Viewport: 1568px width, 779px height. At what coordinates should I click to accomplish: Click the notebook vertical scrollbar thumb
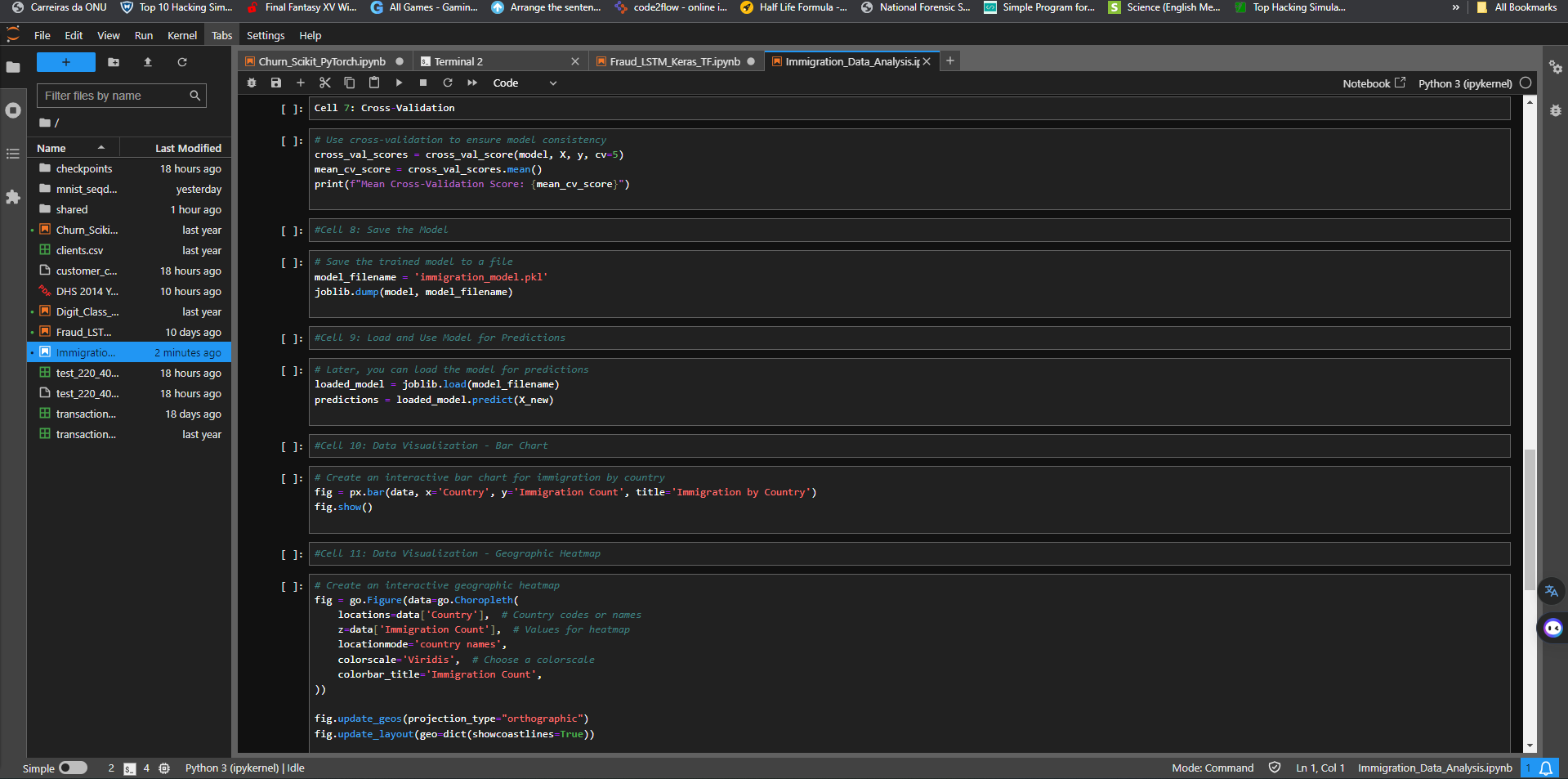1530,519
